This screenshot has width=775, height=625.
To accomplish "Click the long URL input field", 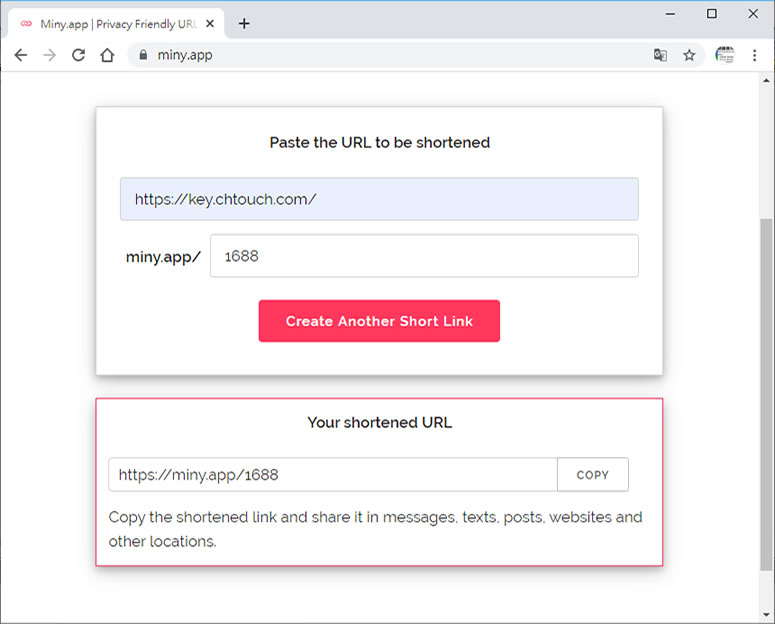I will (x=379, y=199).
